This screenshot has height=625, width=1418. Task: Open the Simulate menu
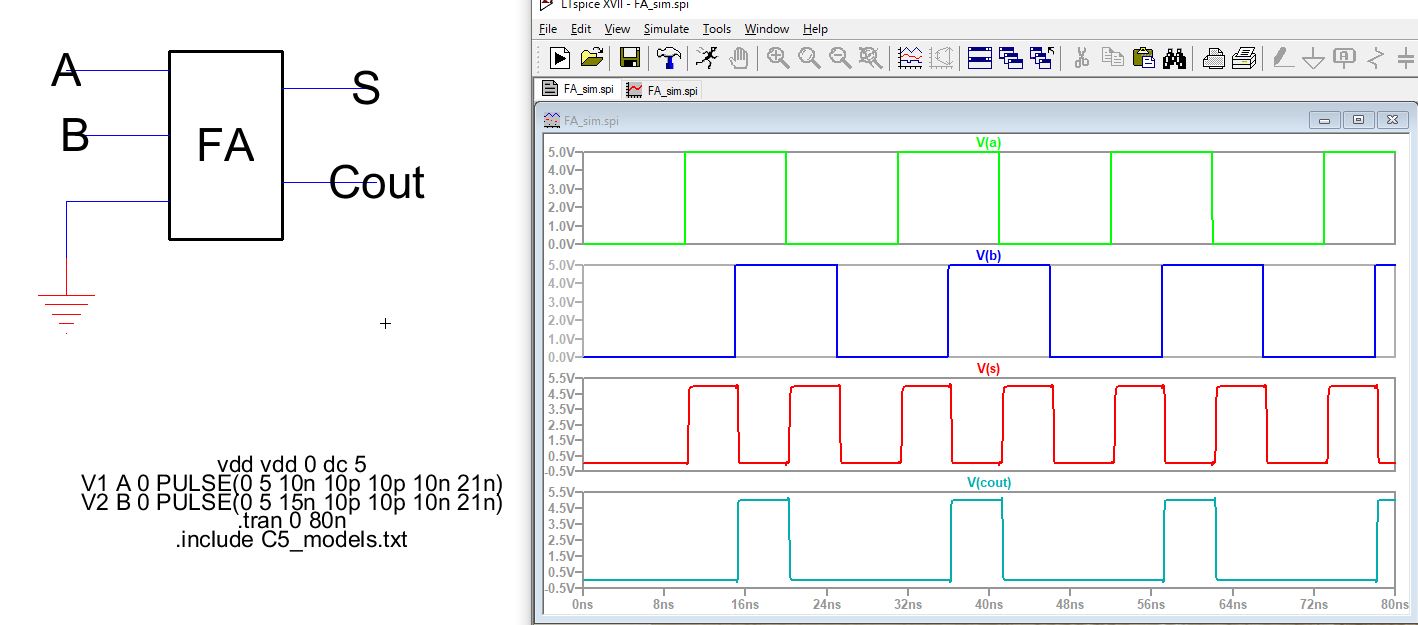tap(666, 29)
